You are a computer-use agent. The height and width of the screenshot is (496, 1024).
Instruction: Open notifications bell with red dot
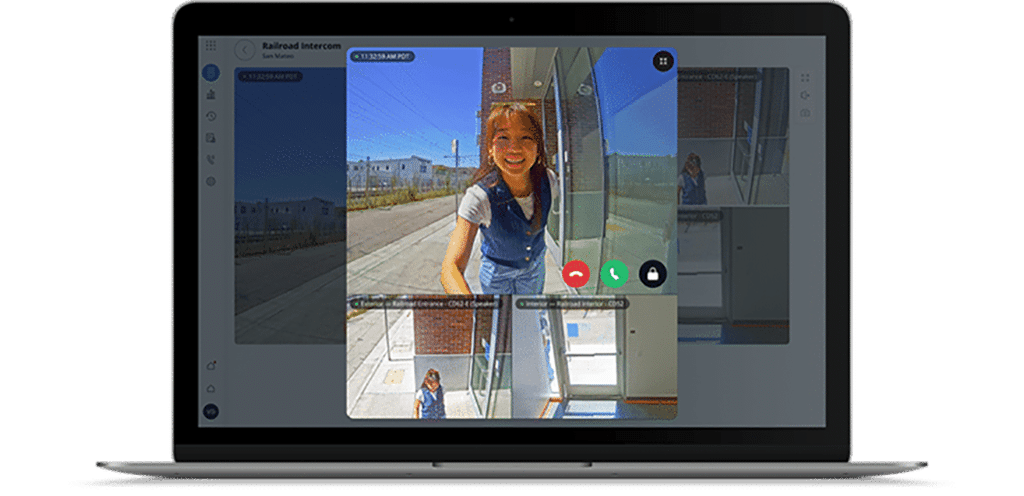pos(211,365)
